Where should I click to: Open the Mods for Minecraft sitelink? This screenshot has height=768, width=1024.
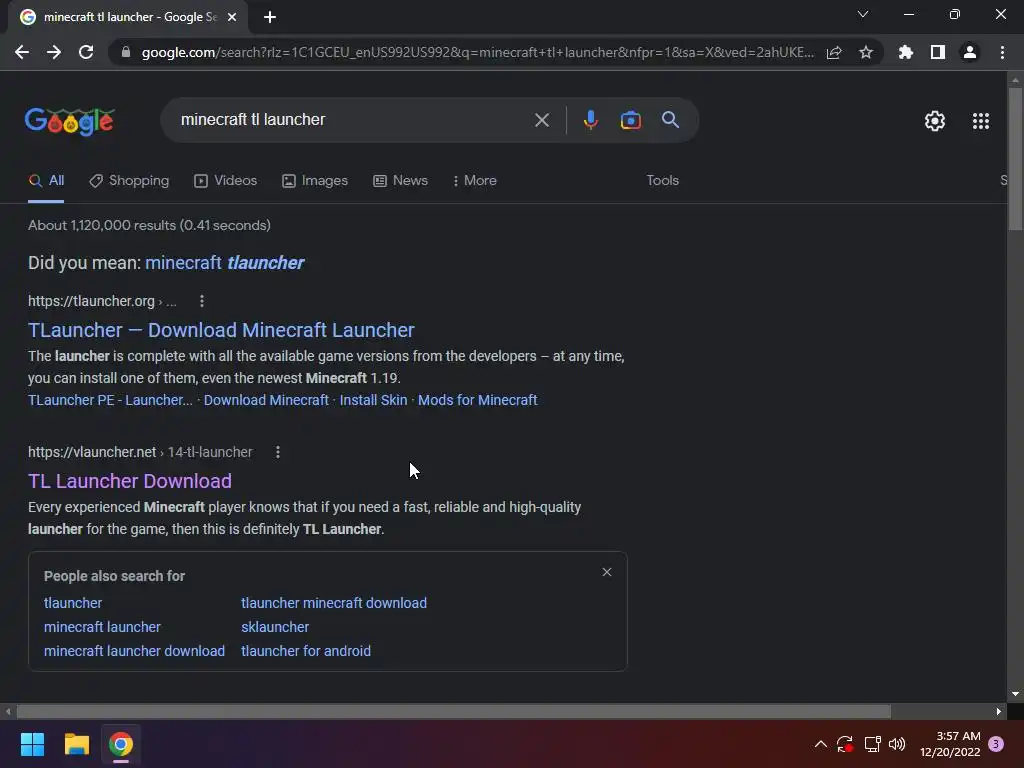[477, 400]
